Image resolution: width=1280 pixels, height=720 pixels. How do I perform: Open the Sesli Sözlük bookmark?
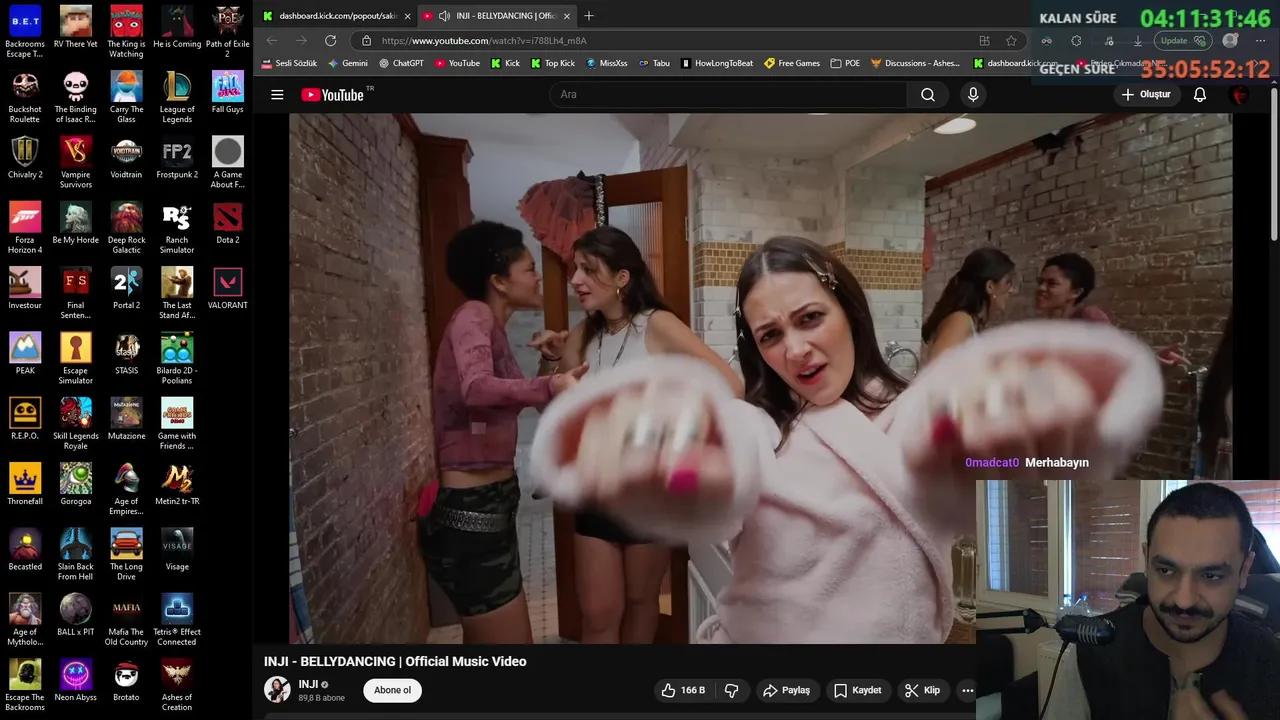point(289,63)
